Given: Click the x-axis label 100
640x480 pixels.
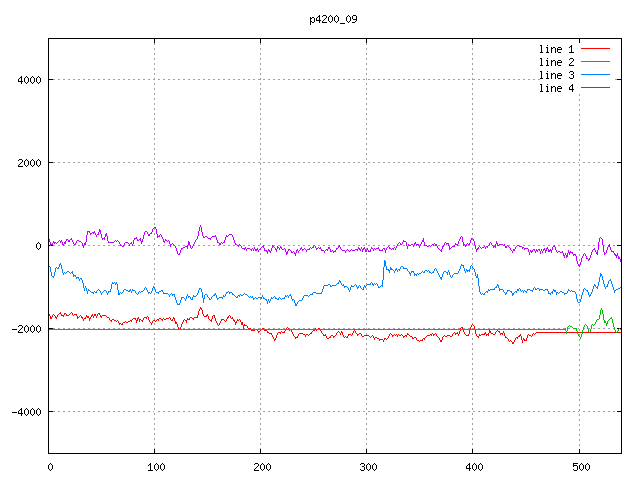Looking at the screenshot, I should (x=156, y=467).
